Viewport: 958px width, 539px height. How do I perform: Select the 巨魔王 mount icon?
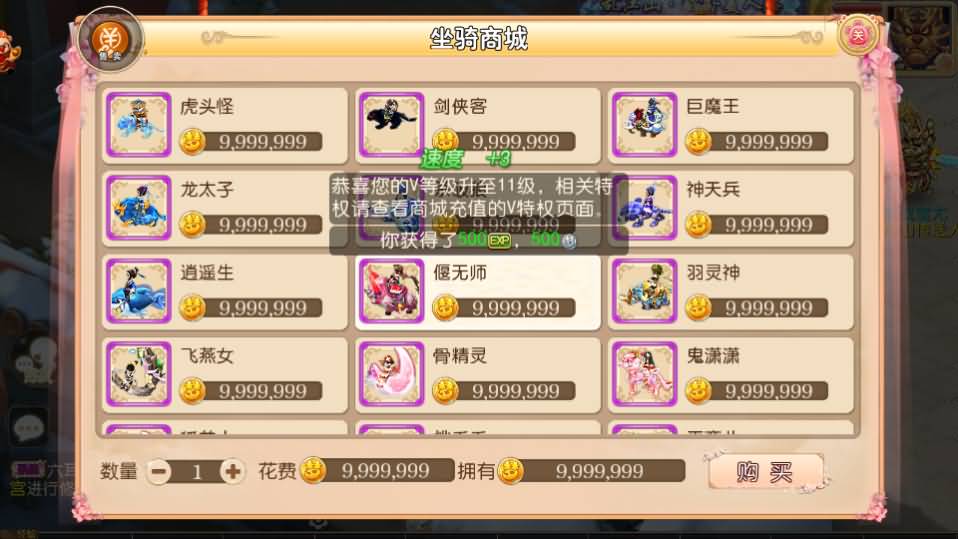point(645,125)
